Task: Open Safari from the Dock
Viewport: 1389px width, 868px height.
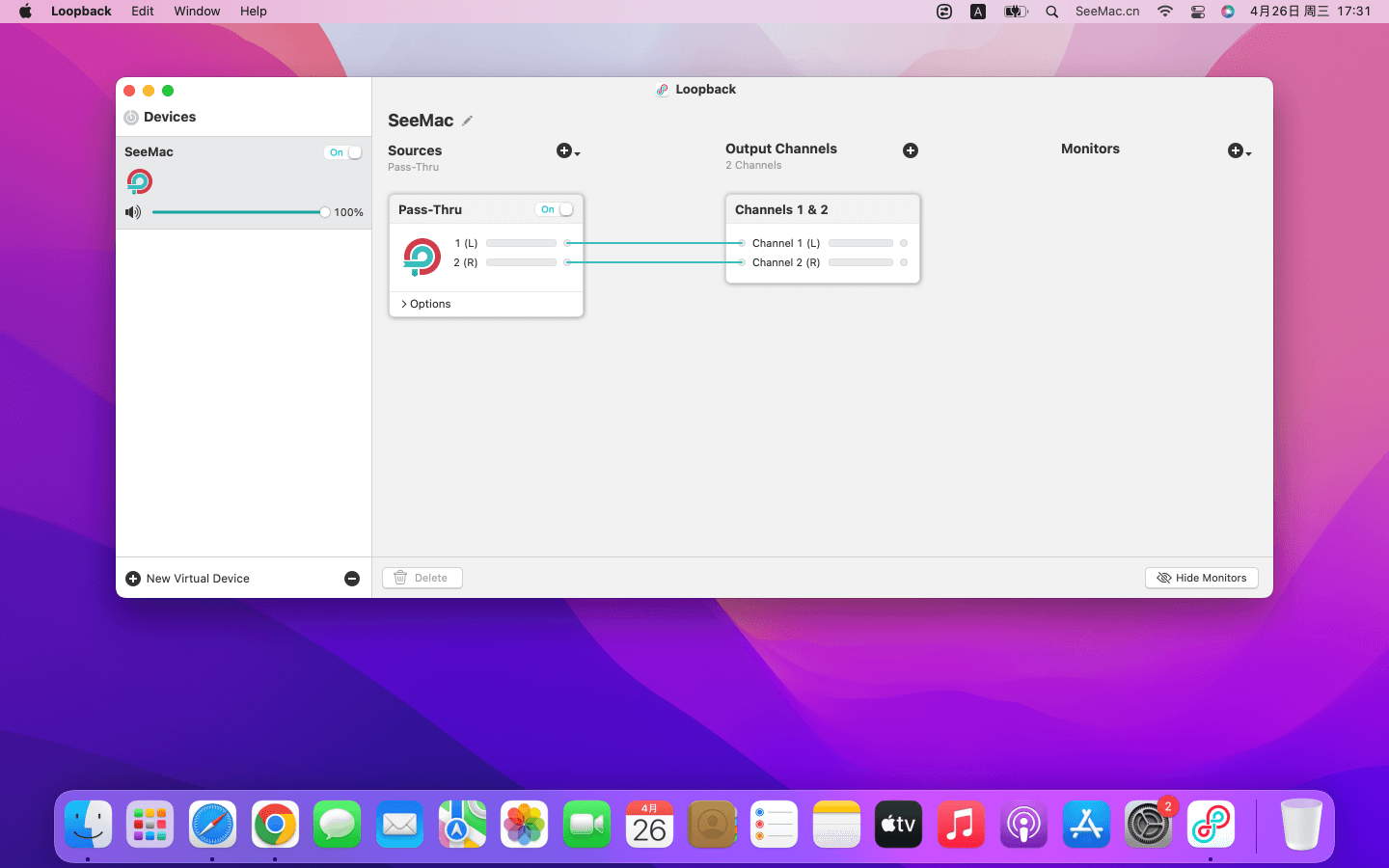Action: tap(212, 825)
